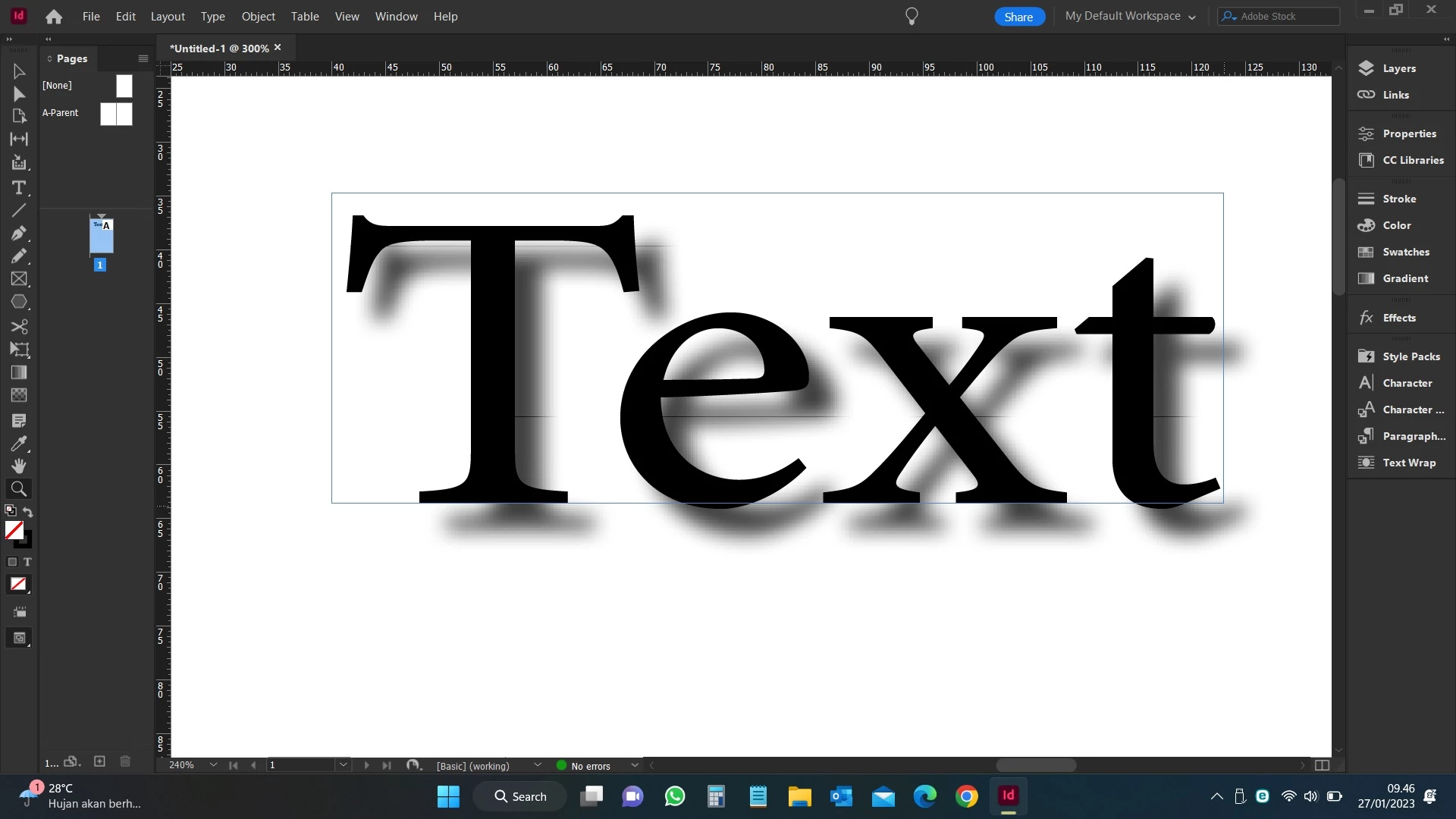1456x819 pixels.
Task: Open Google Chrome from the taskbar
Action: coord(966,796)
